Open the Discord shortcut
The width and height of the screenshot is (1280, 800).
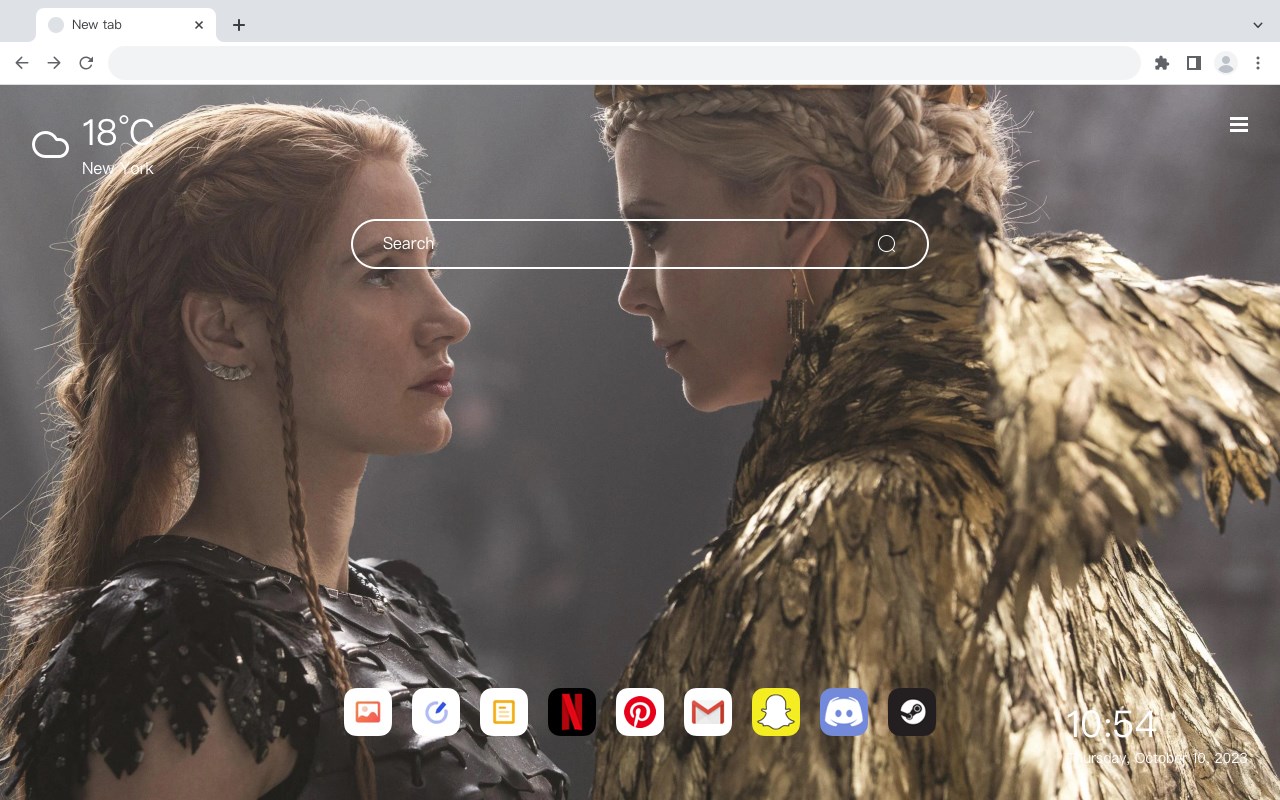point(844,712)
